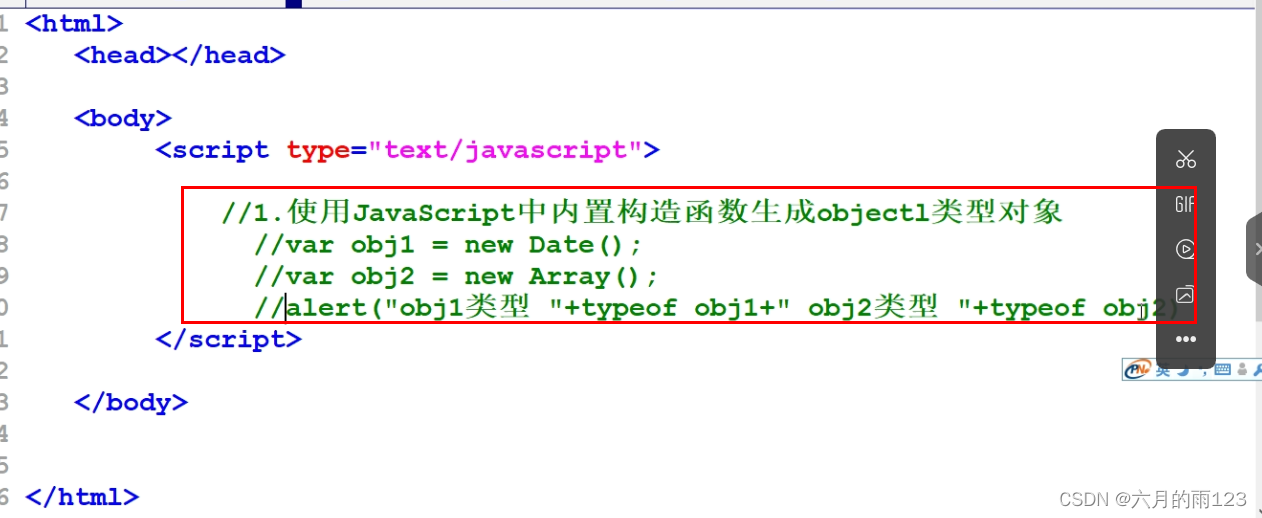
Task: Open the image gallery icon in toolbar
Action: (x=1186, y=294)
